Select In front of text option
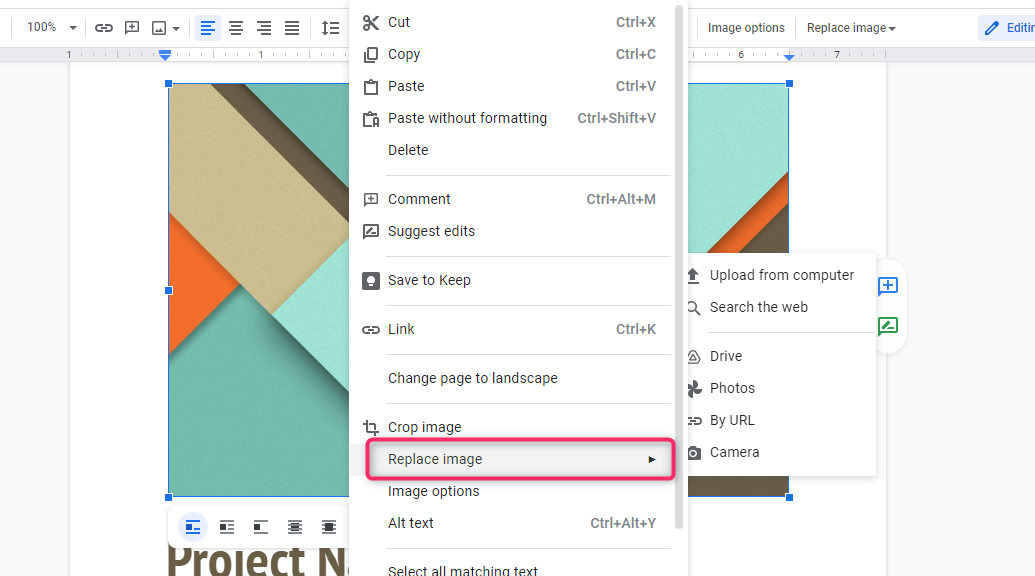 coord(329,527)
